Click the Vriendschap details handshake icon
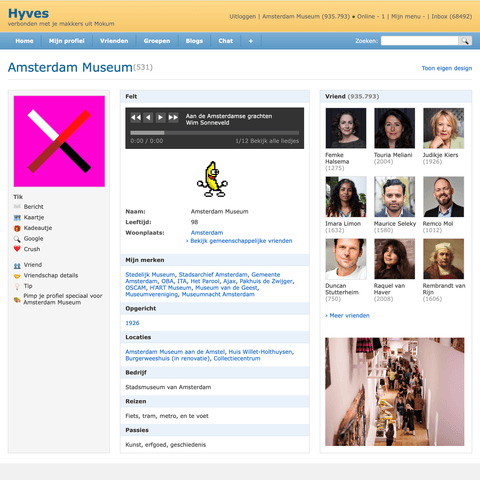This screenshot has width=480, height=480. (x=17, y=276)
